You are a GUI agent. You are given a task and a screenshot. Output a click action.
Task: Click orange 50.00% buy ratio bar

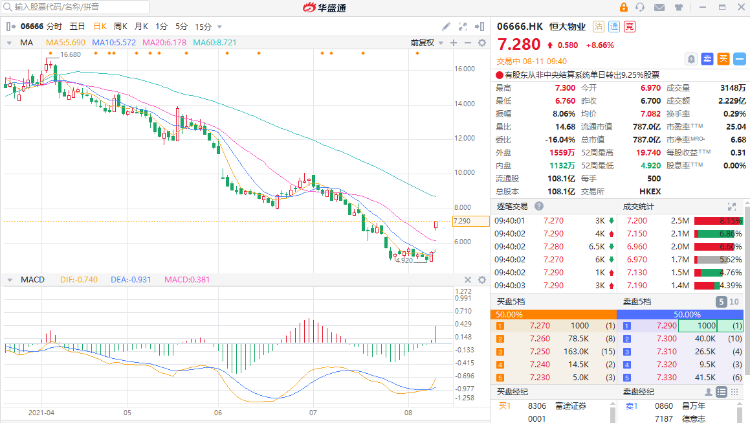pyautogui.click(x=553, y=314)
